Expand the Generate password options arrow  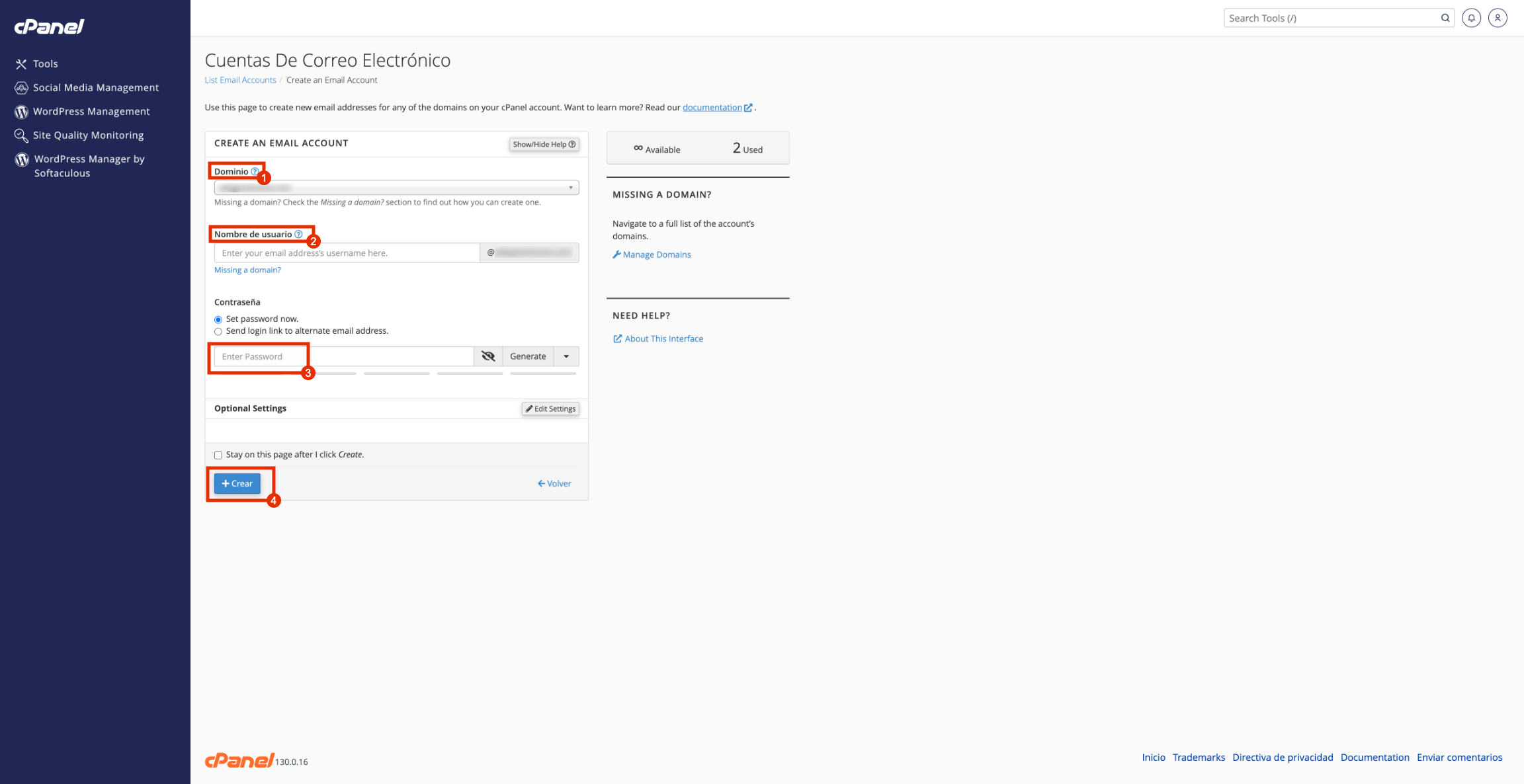[x=566, y=356]
